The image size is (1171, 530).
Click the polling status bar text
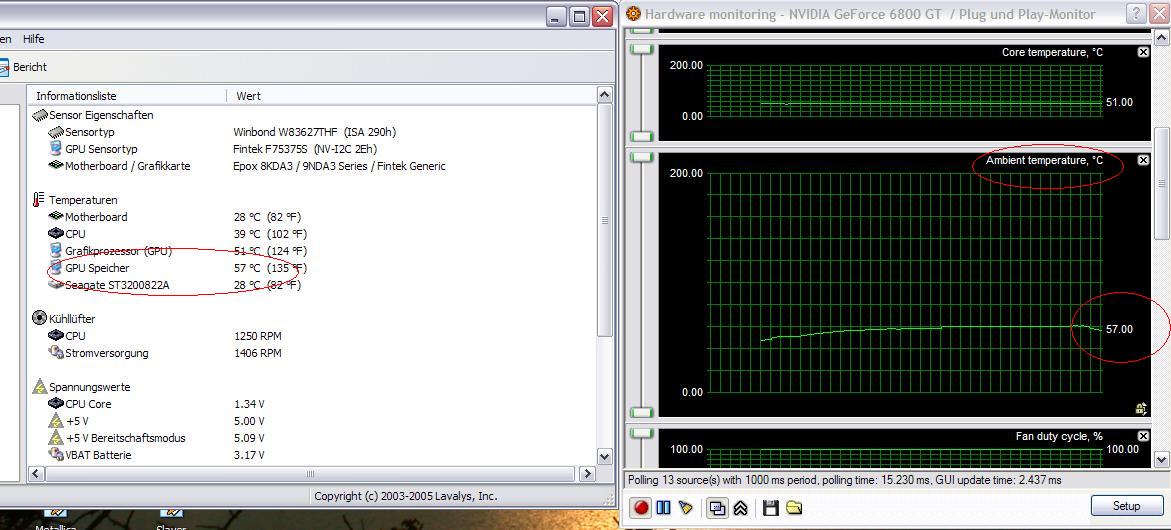point(844,480)
